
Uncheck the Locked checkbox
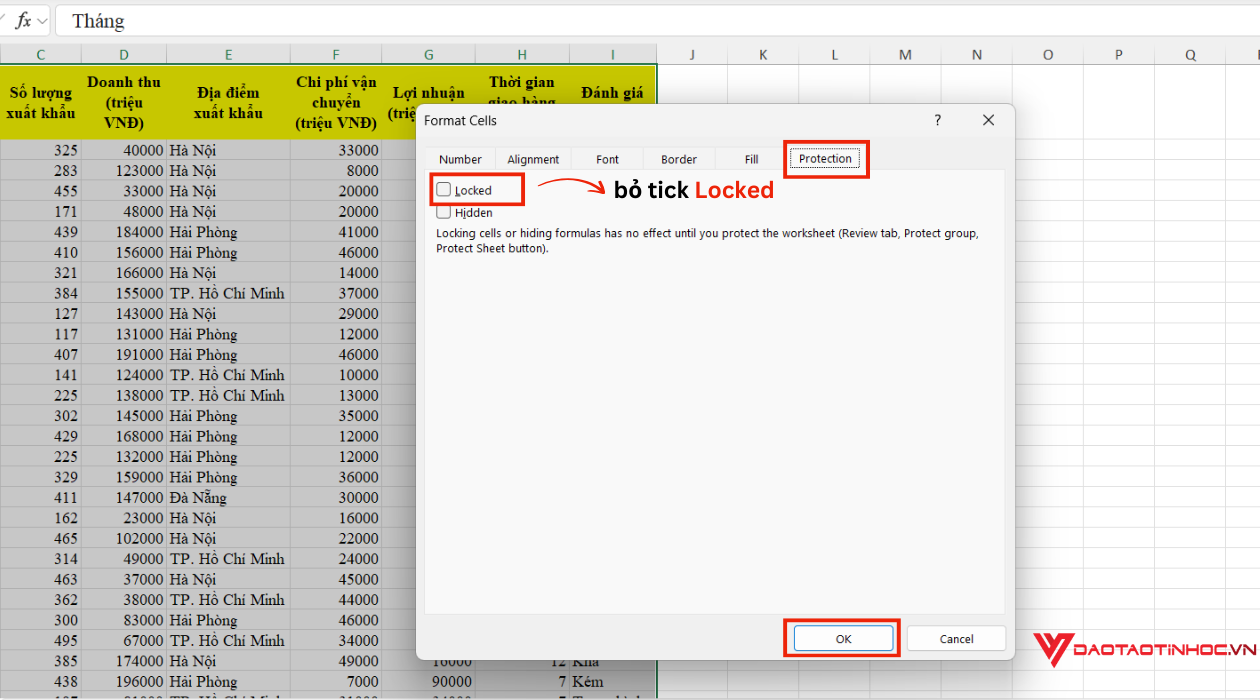tap(444, 189)
